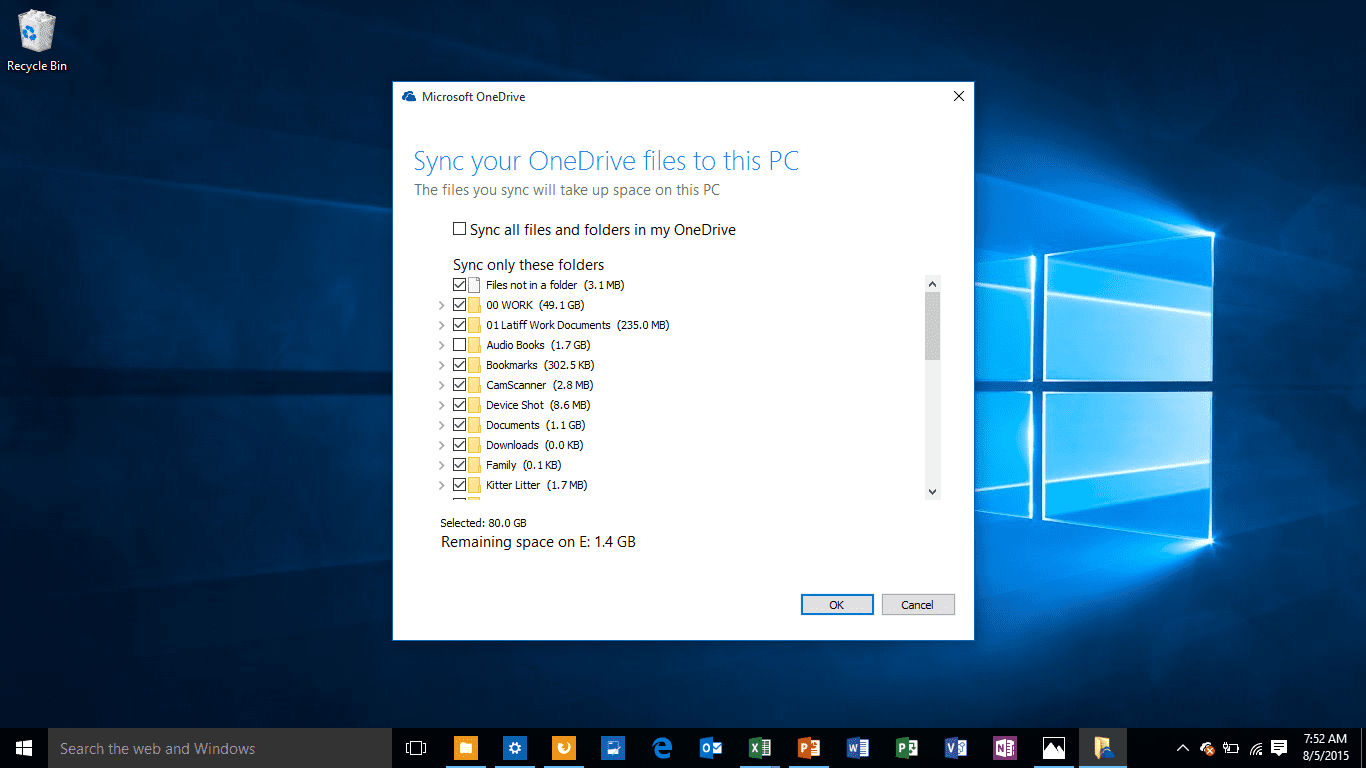This screenshot has height=768, width=1366.
Task: Click the 'Selected: 80.0 GB' status text
Action: click(483, 523)
